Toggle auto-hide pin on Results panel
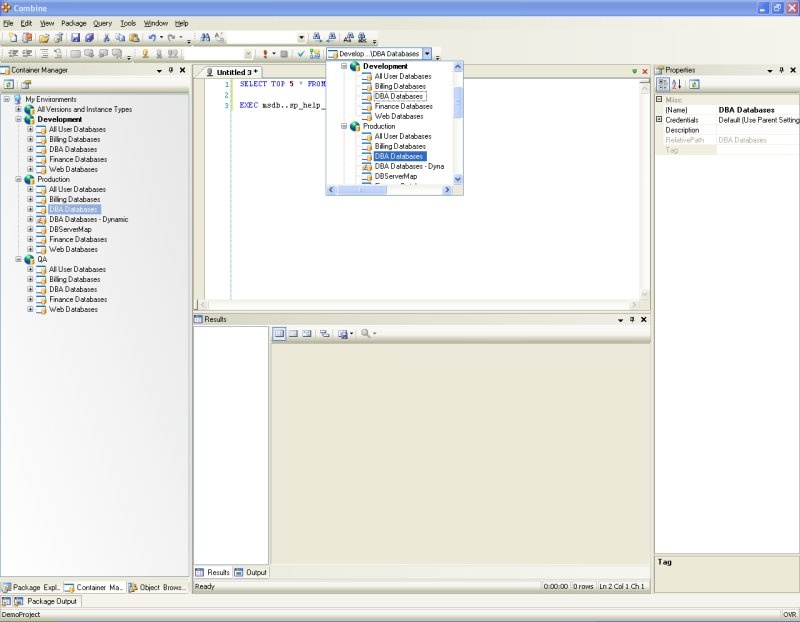 tap(631, 320)
